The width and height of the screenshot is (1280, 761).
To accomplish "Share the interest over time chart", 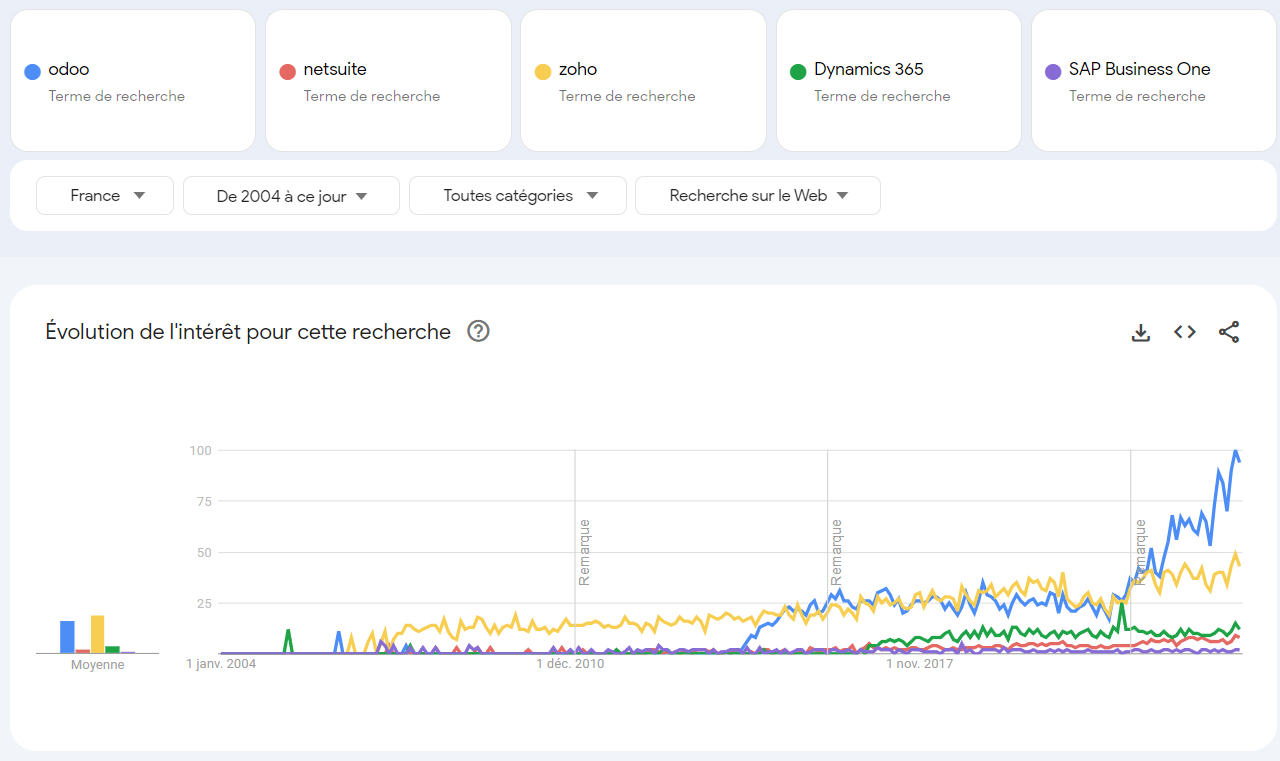I will pyautogui.click(x=1229, y=332).
